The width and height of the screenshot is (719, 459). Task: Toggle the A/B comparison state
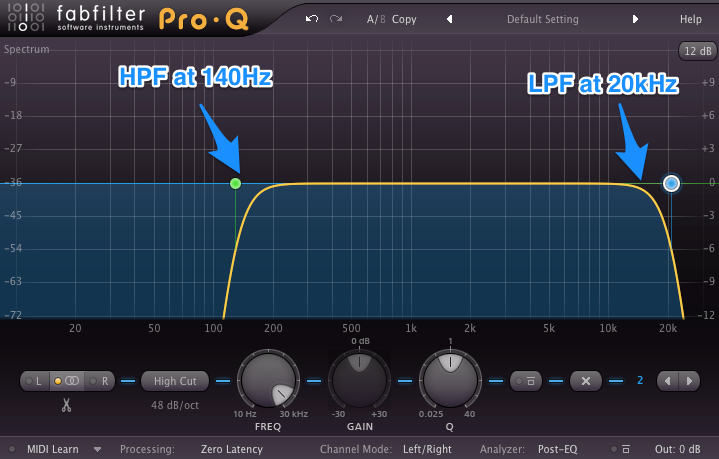376,19
